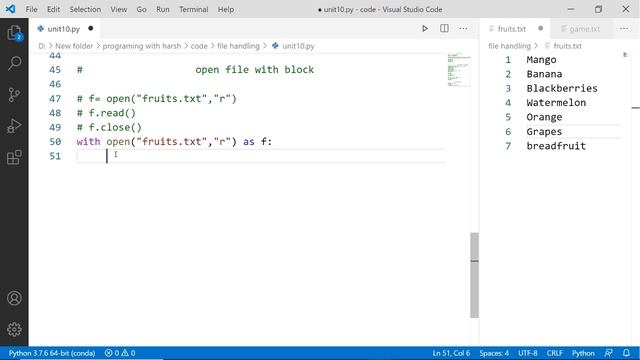Click 'Mango' in fruits.txt
Screen dimensions: 640x360
point(541,60)
